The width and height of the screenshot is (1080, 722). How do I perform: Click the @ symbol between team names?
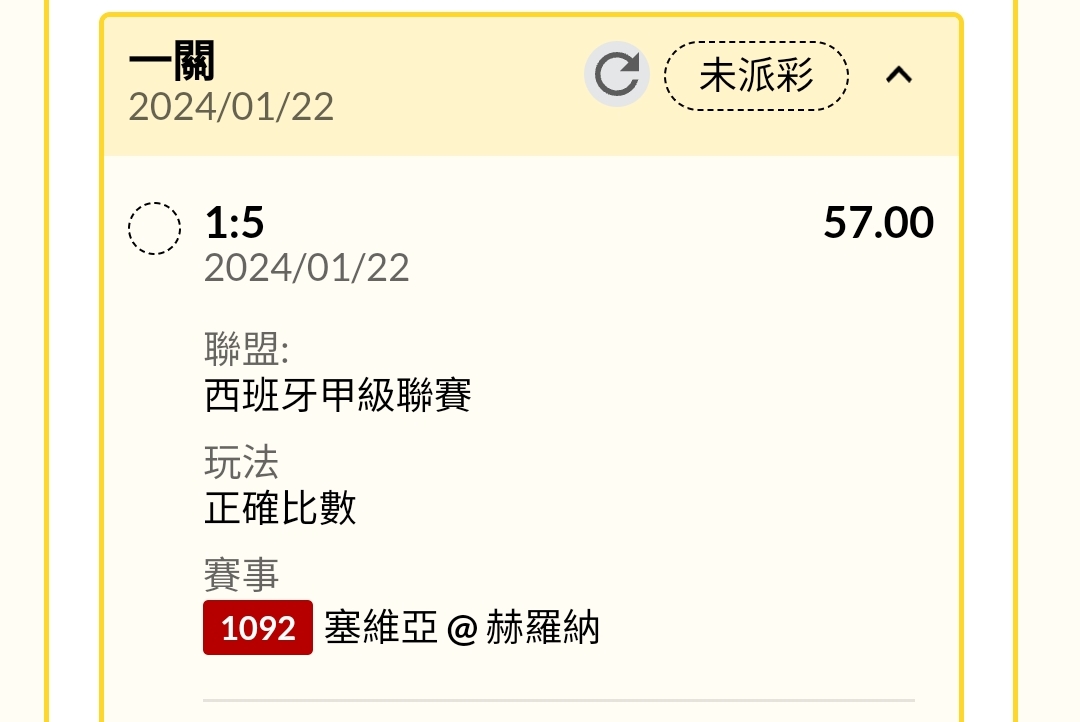(462, 630)
